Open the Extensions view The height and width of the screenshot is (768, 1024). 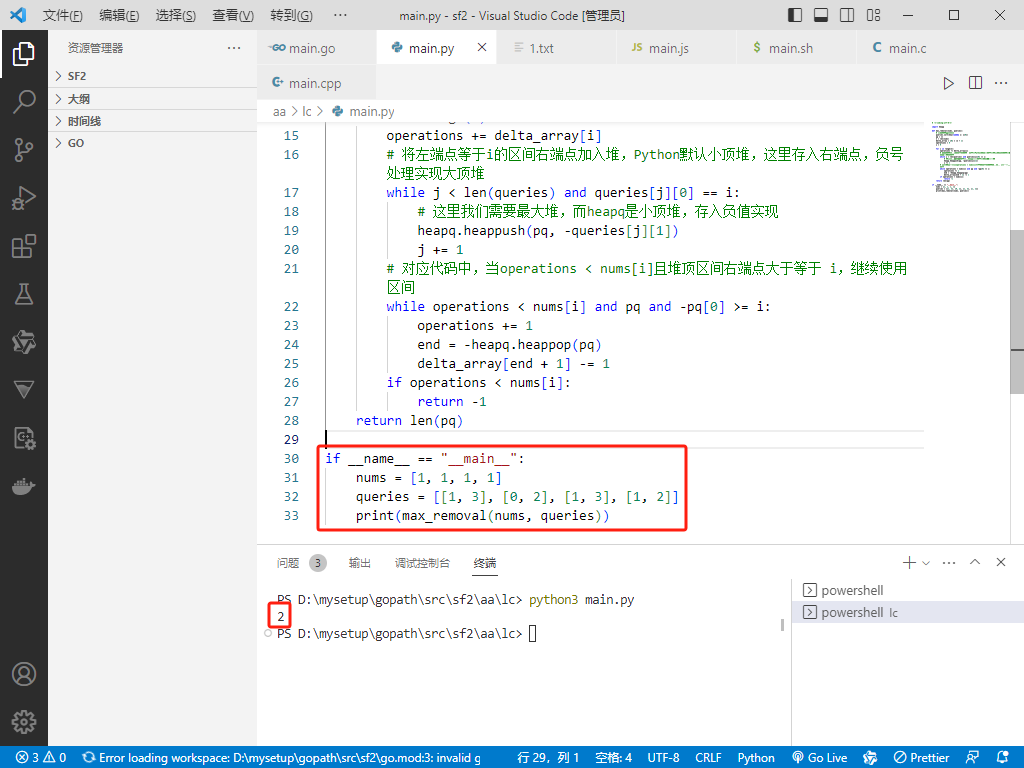click(24, 246)
